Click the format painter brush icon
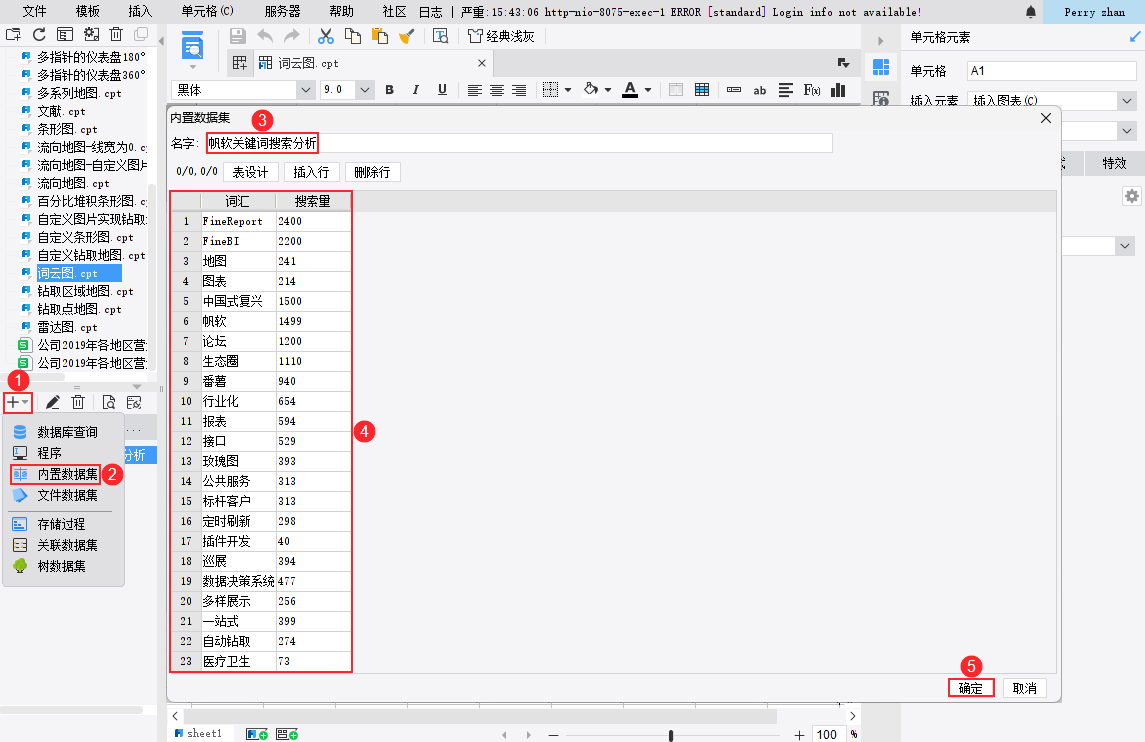 [x=407, y=36]
